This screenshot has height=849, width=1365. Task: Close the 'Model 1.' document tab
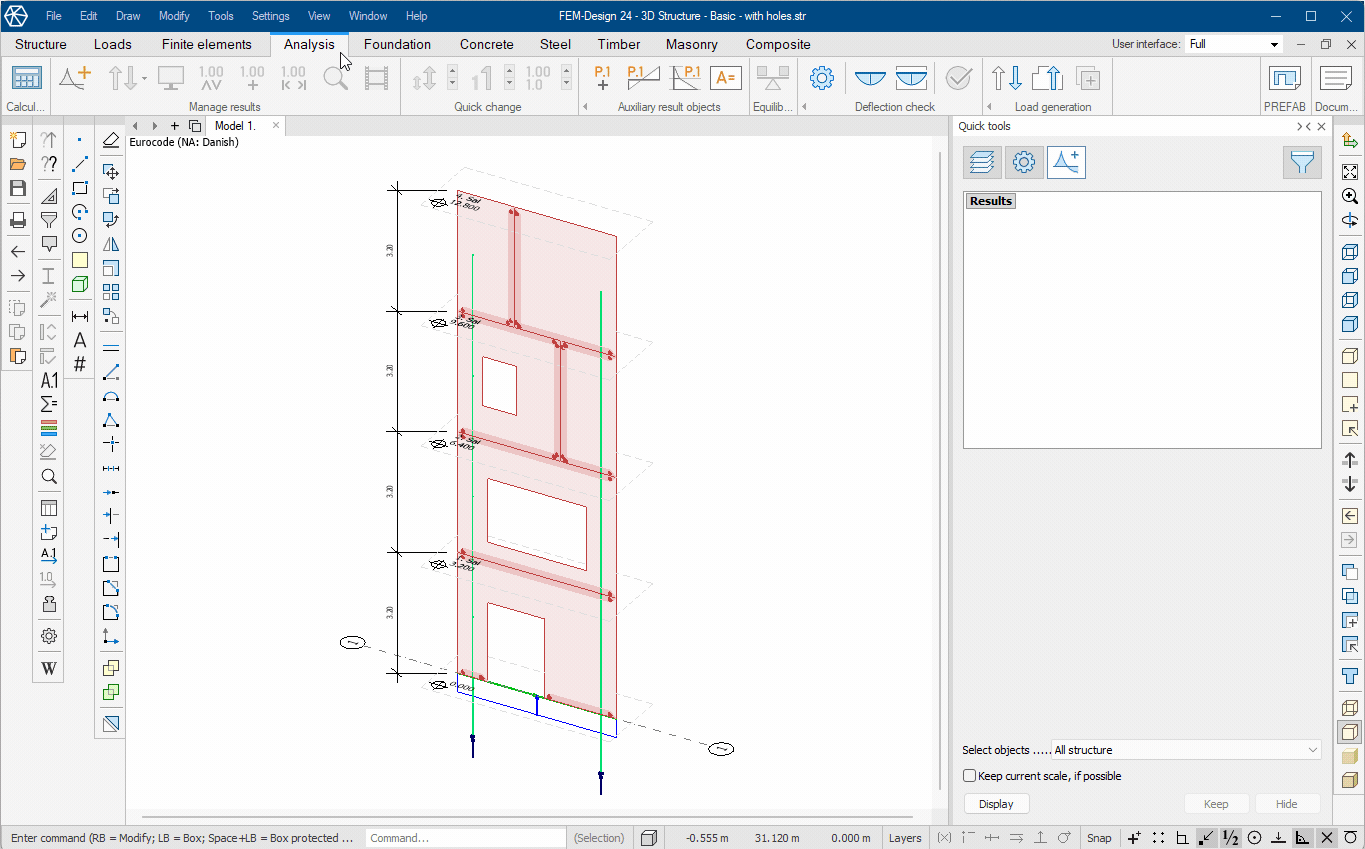[x=276, y=126]
